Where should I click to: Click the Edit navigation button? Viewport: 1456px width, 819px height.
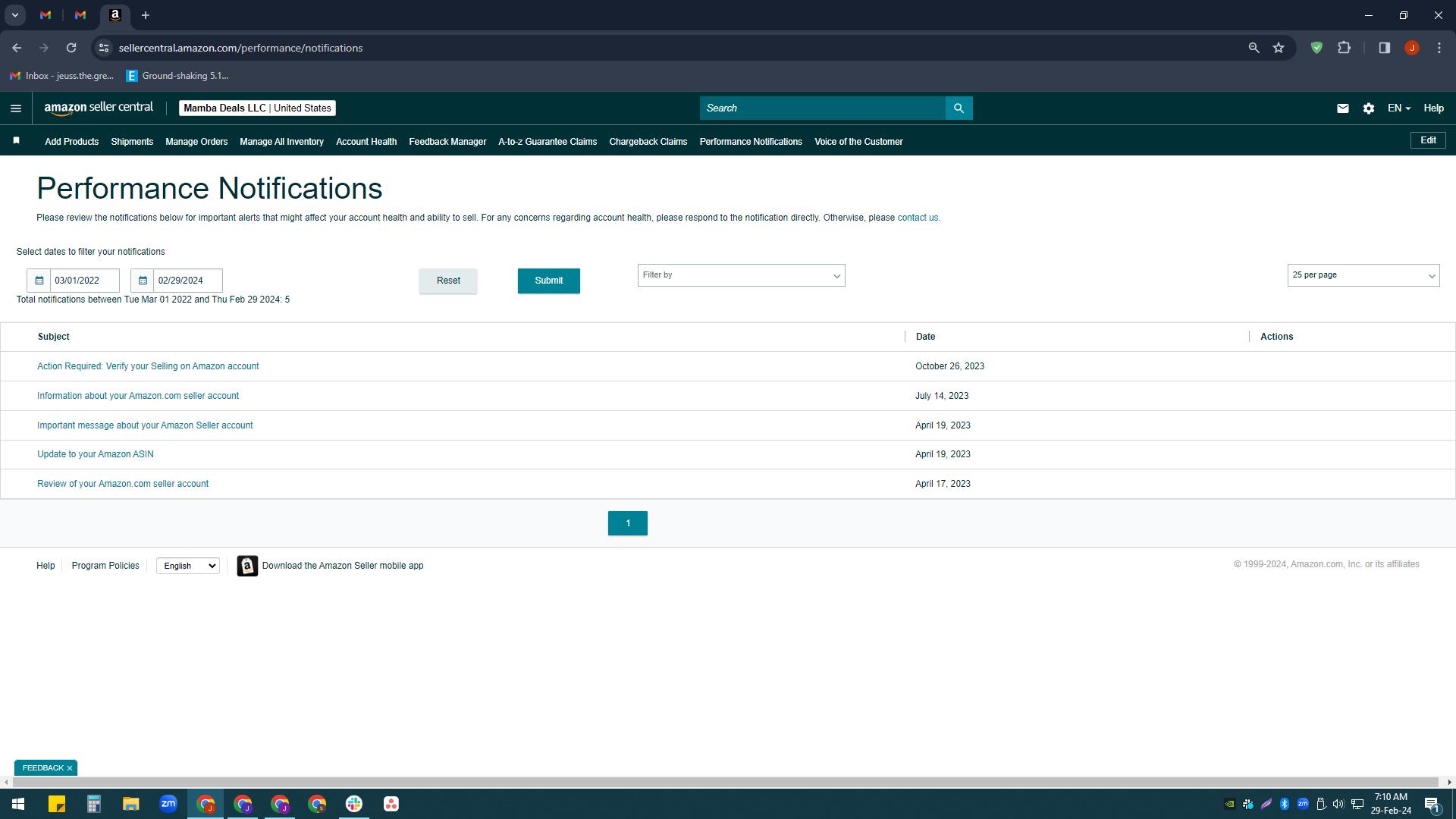click(1428, 140)
